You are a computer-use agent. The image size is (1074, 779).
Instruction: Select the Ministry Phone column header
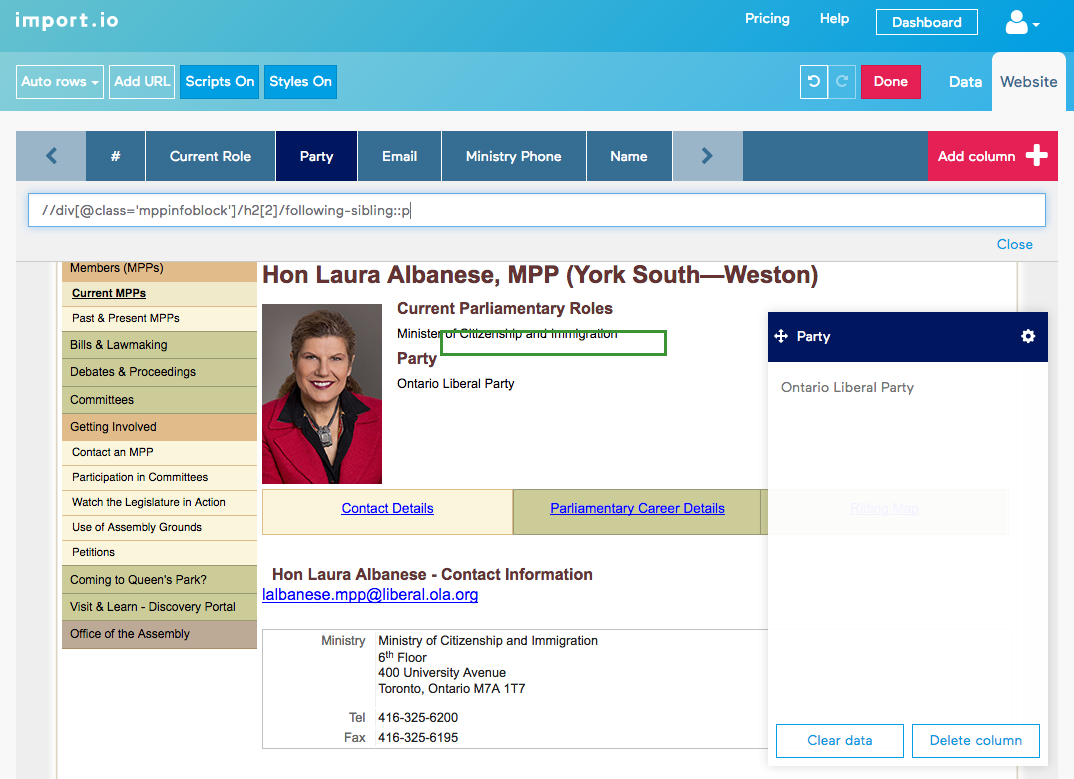514,156
